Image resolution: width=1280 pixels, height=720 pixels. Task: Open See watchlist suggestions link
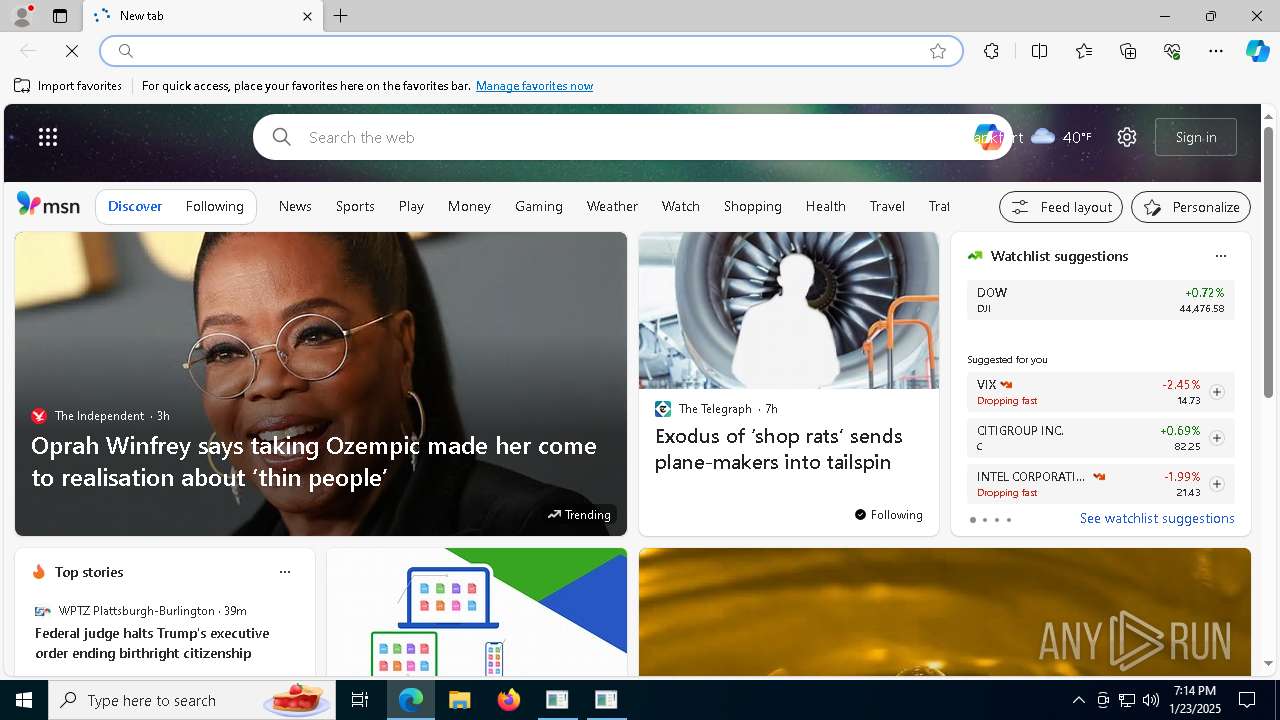1157,518
